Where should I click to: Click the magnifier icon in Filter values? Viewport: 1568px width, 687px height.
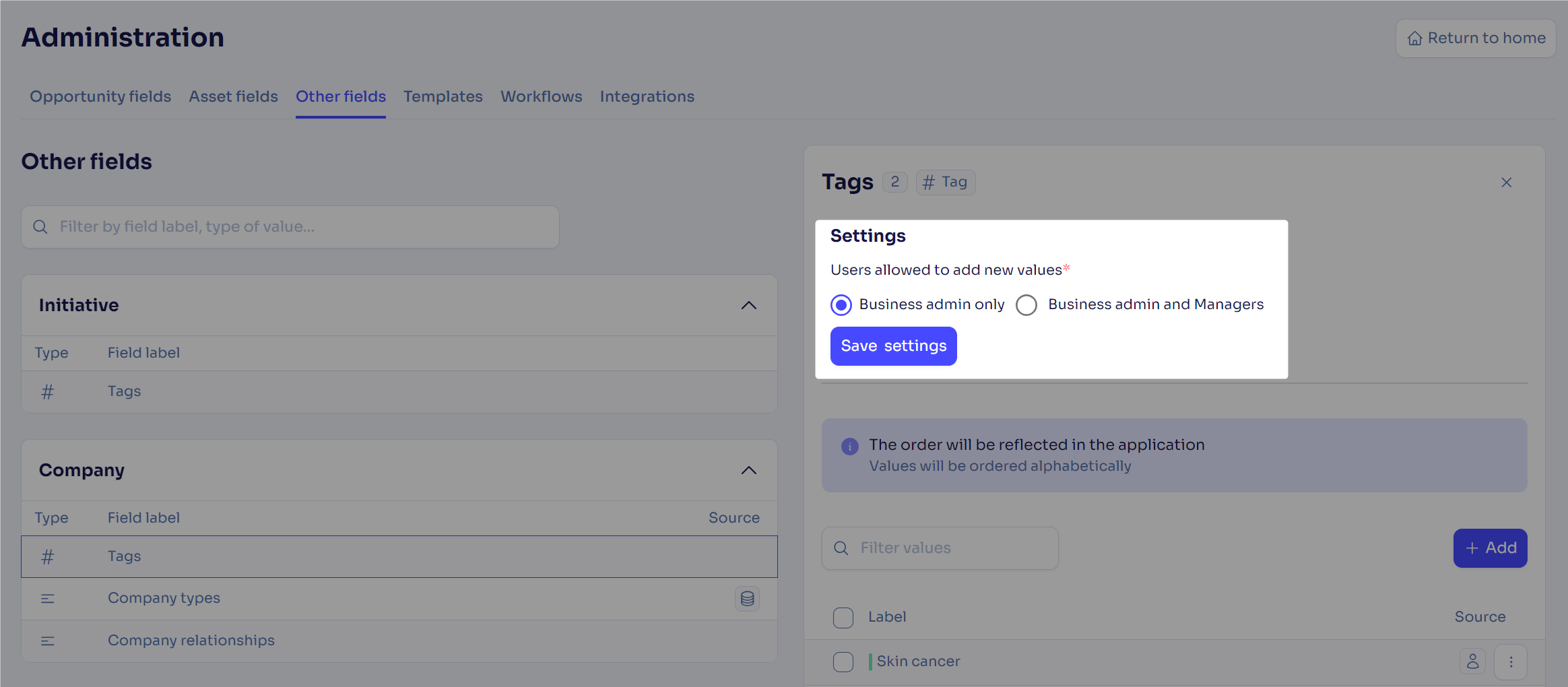(841, 548)
